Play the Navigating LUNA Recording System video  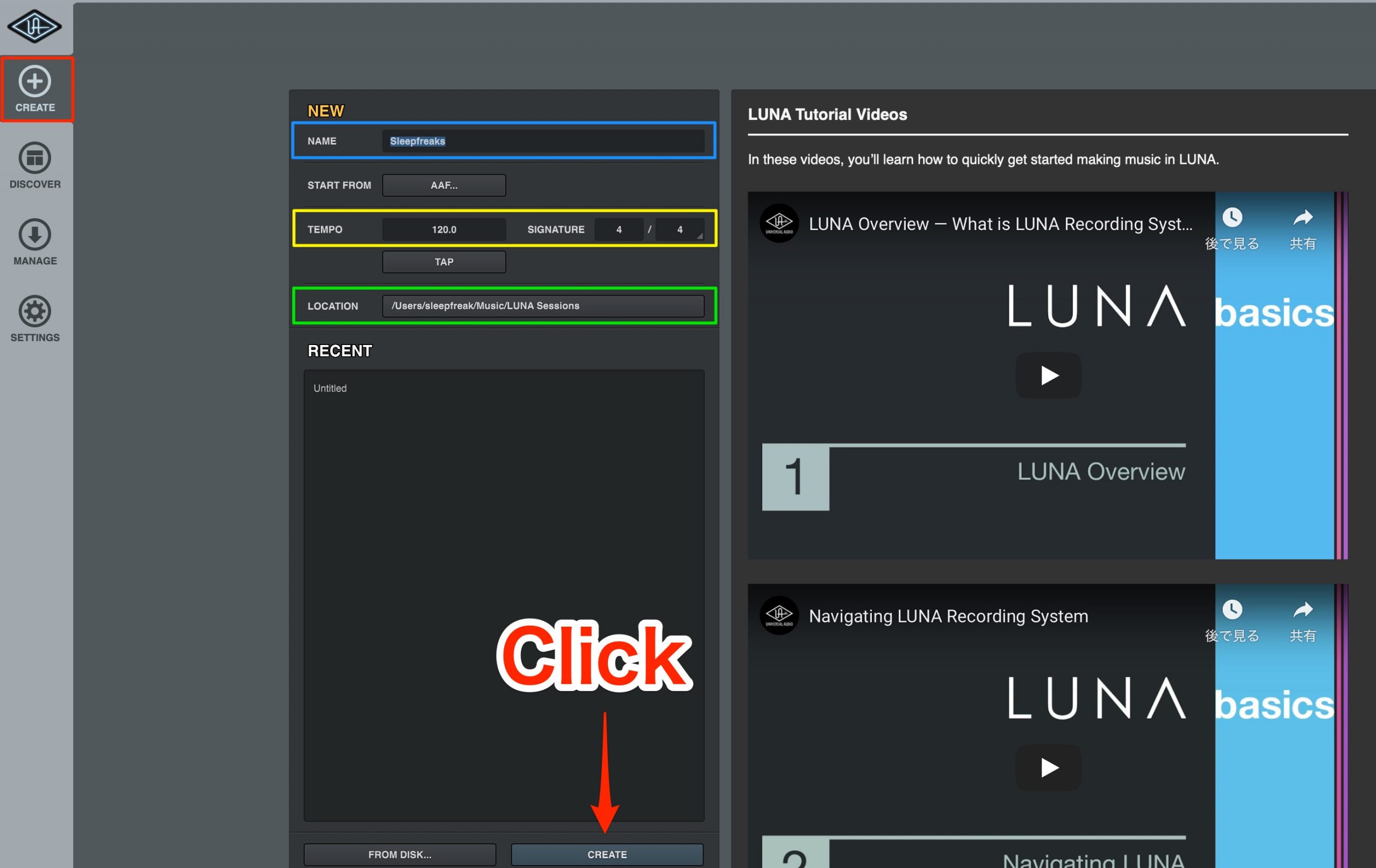pos(1048,767)
